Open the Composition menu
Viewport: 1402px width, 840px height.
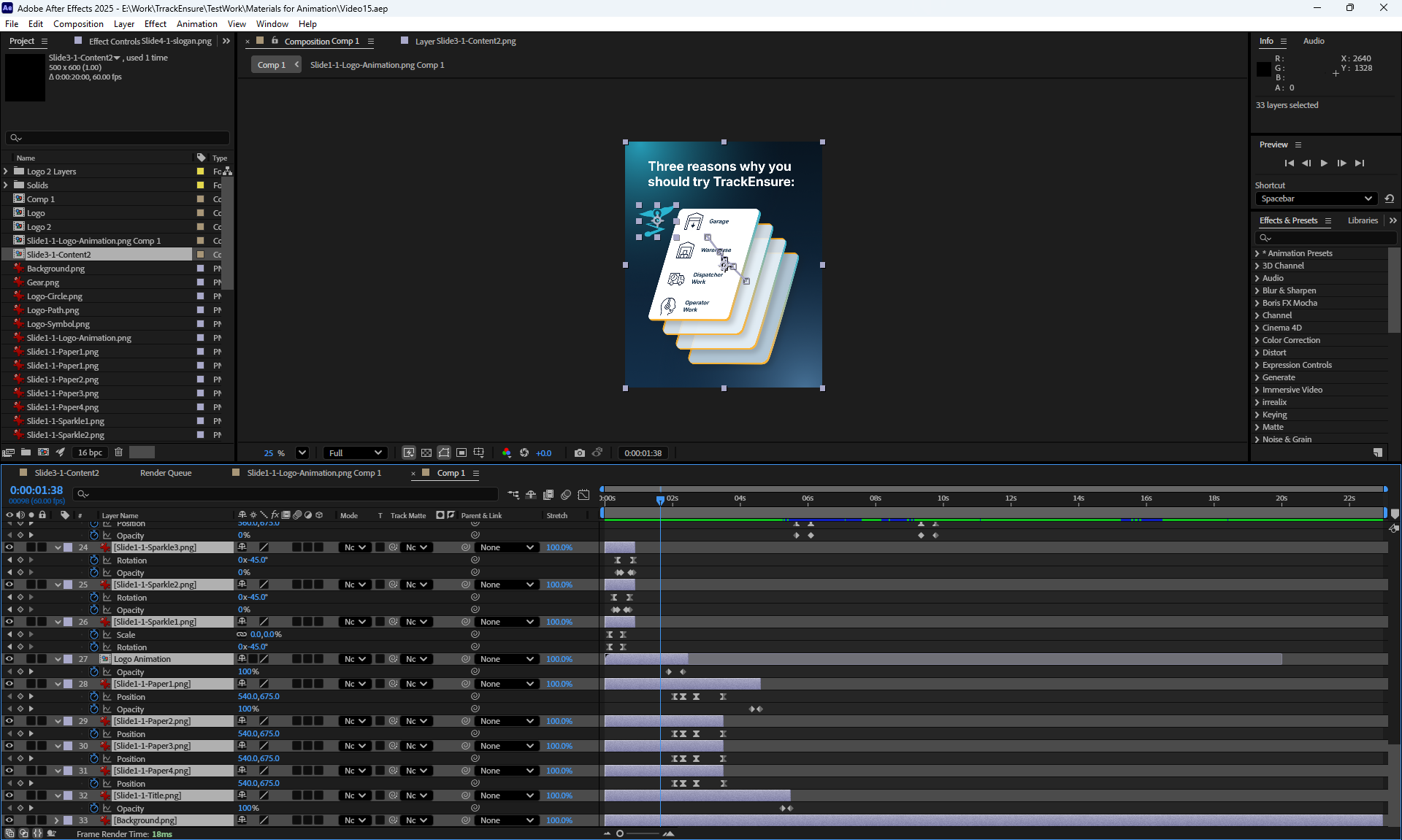pos(78,24)
